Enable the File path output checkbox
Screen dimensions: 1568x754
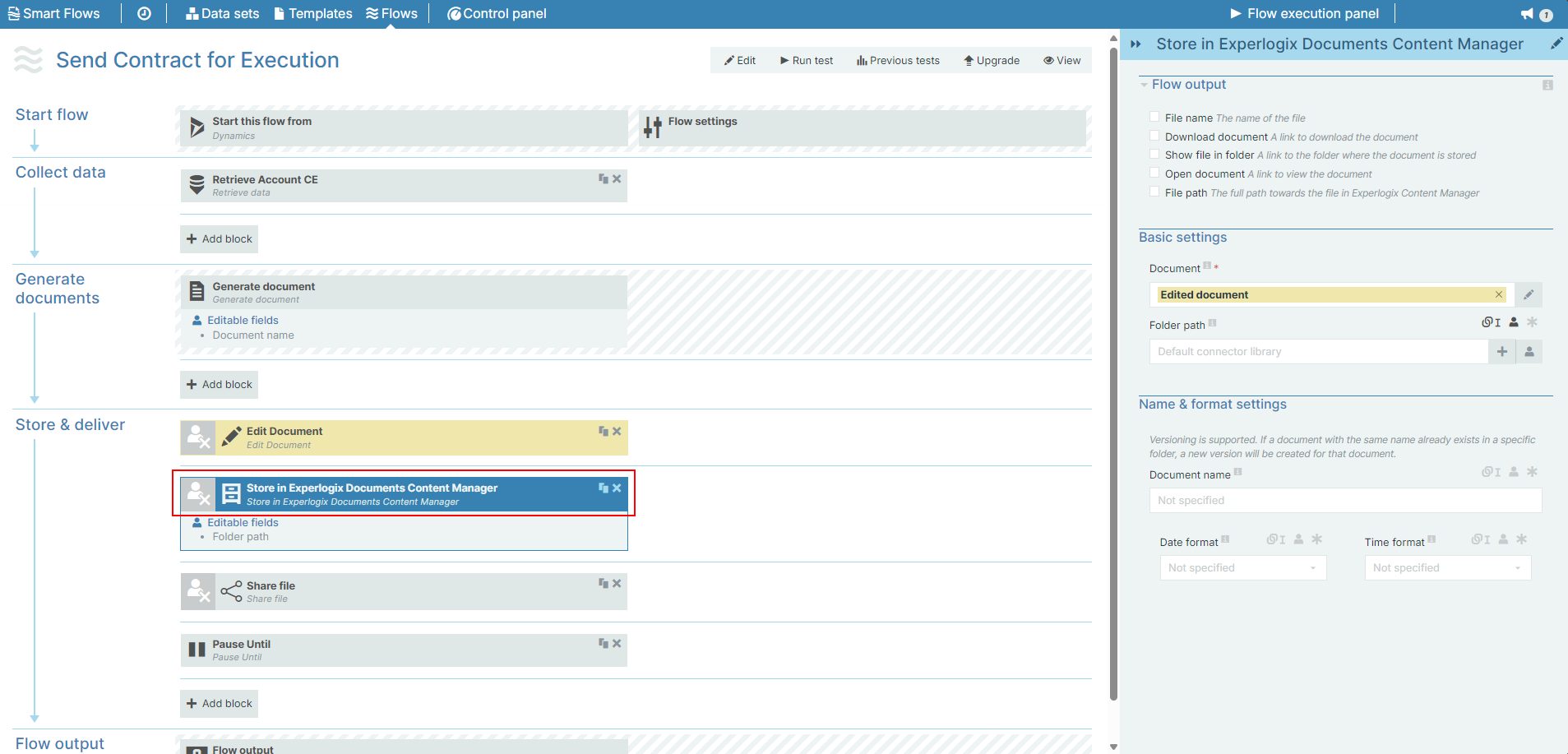coord(1154,192)
